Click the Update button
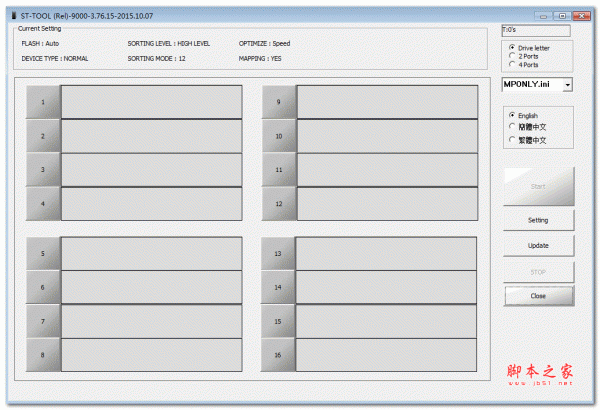Image resolution: width=600 pixels, height=410 pixels. point(538,245)
